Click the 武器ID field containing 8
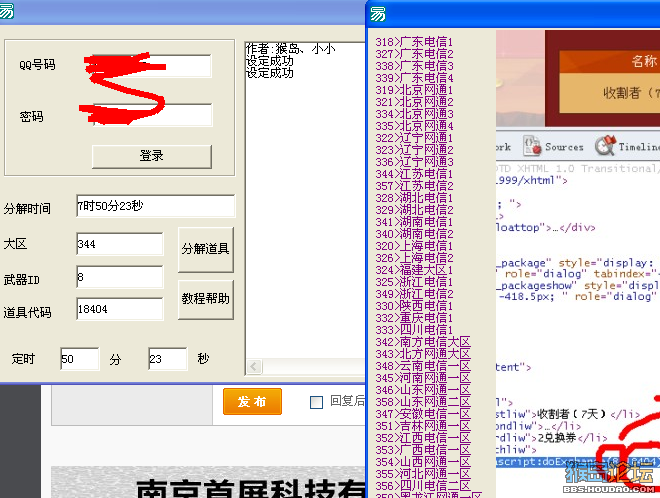 [x=120, y=277]
